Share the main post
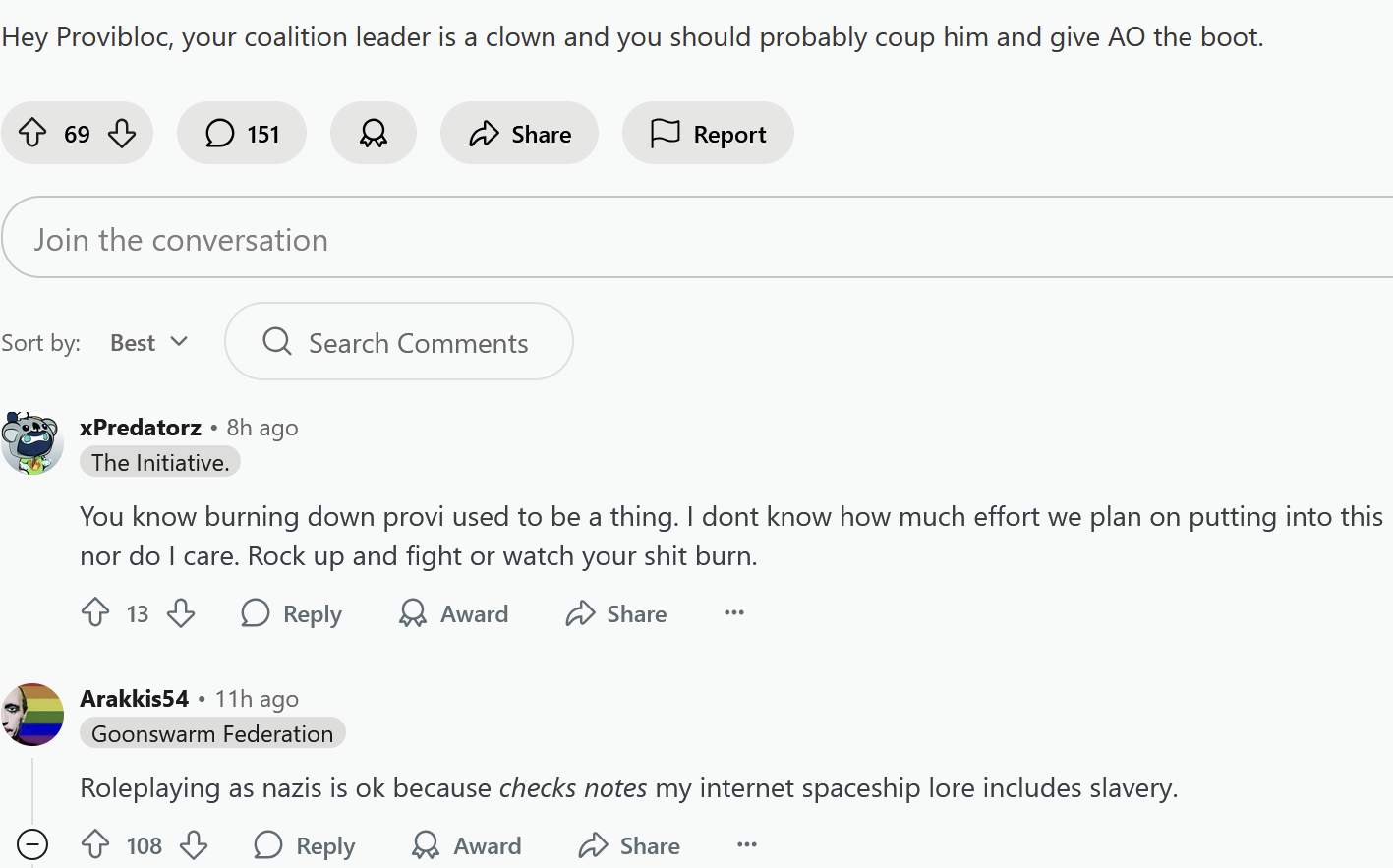Image resolution: width=1393 pixels, height=868 pixels. click(x=519, y=133)
